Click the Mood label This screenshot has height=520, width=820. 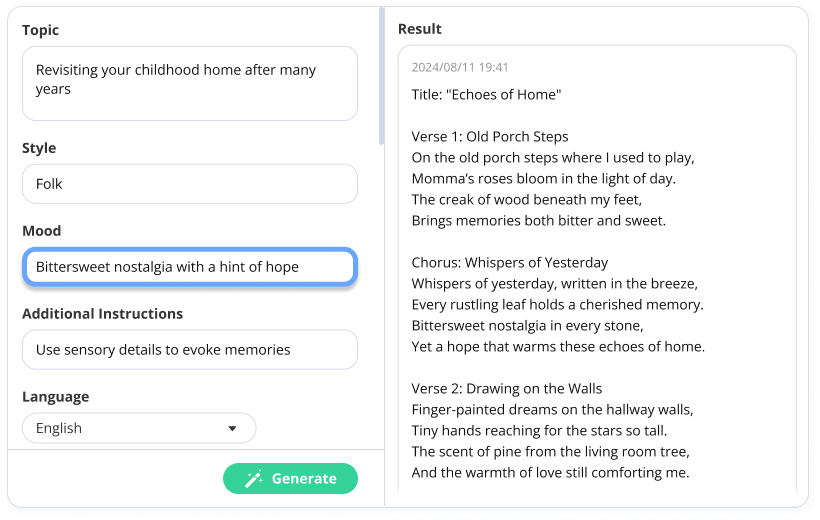41,231
